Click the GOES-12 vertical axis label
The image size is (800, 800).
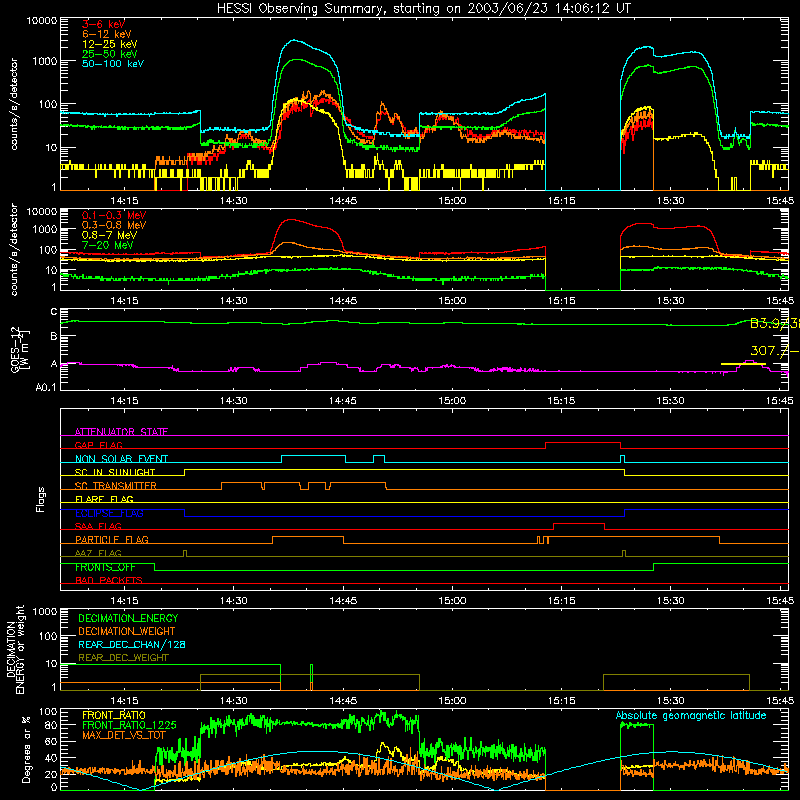pyautogui.click(x=20, y=350)
